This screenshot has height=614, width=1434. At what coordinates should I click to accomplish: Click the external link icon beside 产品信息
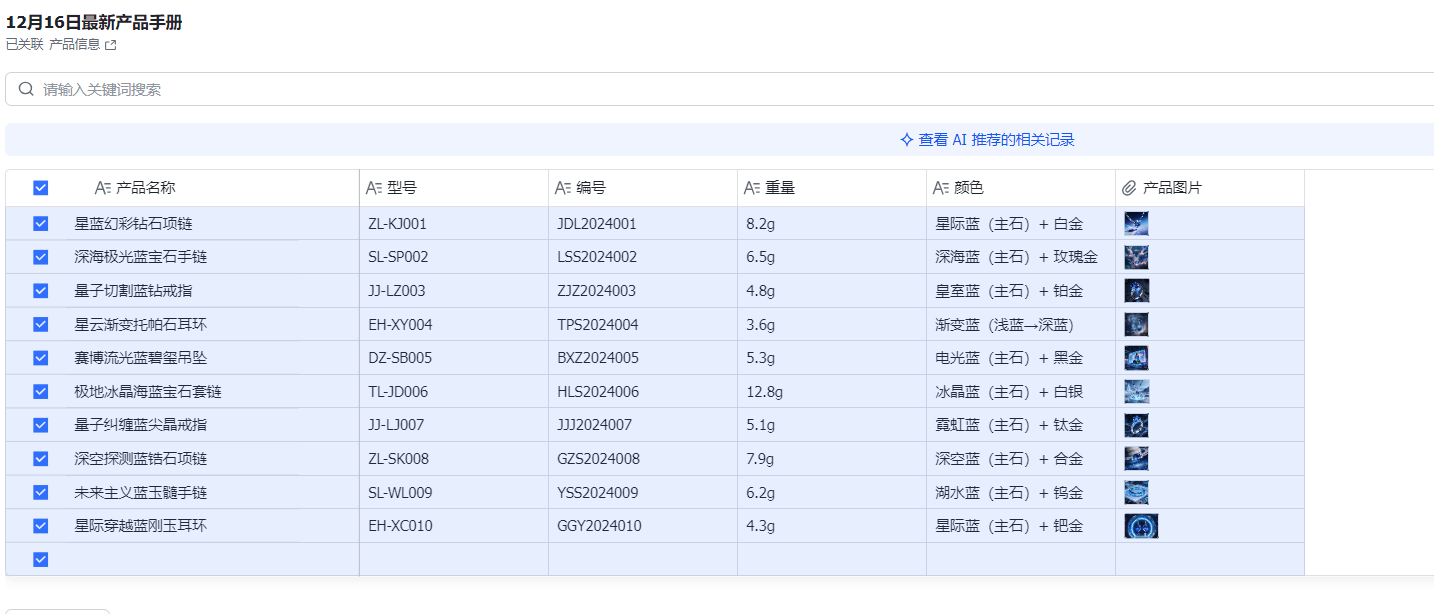[x=111, y=45]
